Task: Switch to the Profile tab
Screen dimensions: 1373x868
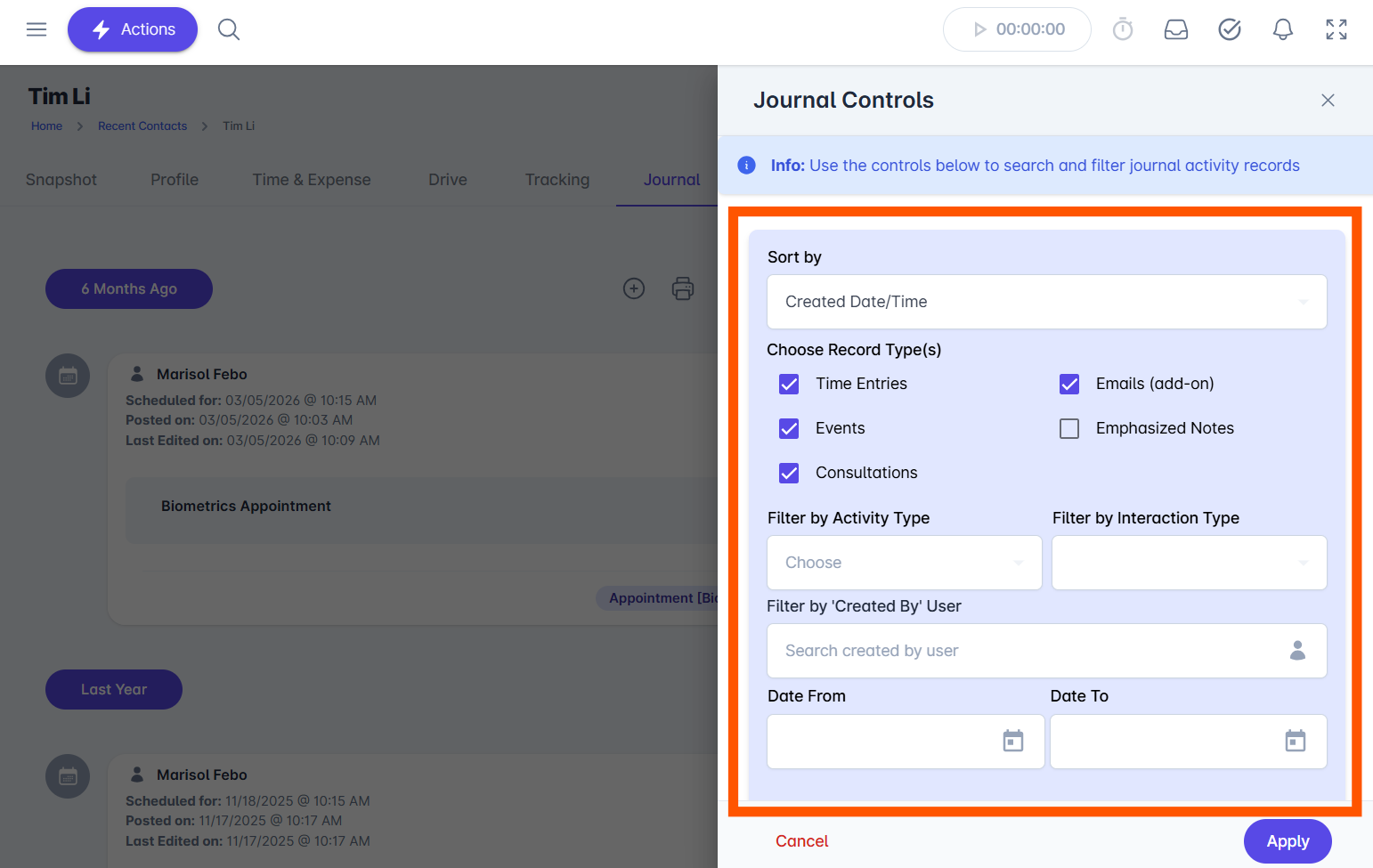Action: [x=175, y=180]
